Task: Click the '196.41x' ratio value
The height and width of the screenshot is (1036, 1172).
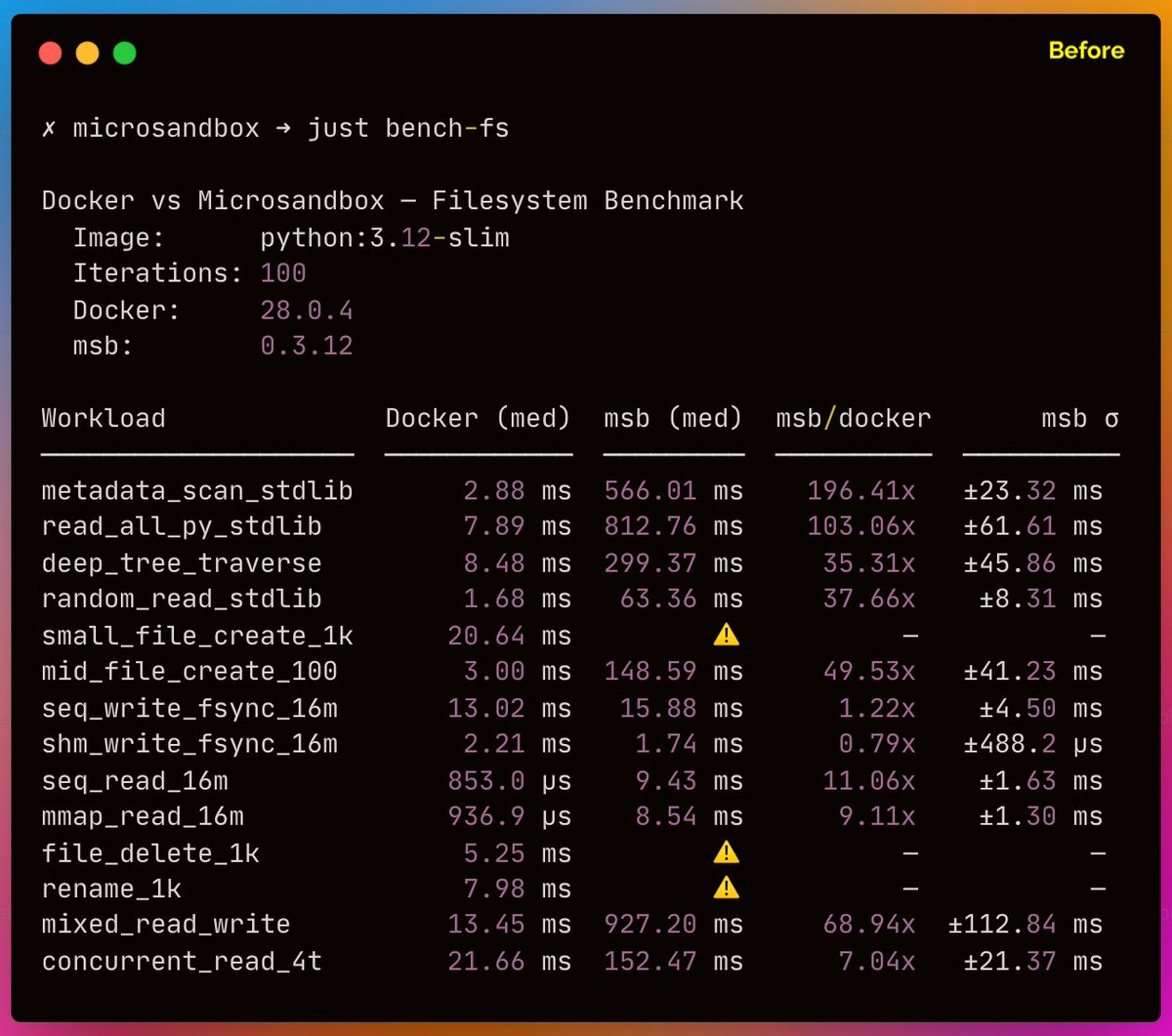Action: 861,490
